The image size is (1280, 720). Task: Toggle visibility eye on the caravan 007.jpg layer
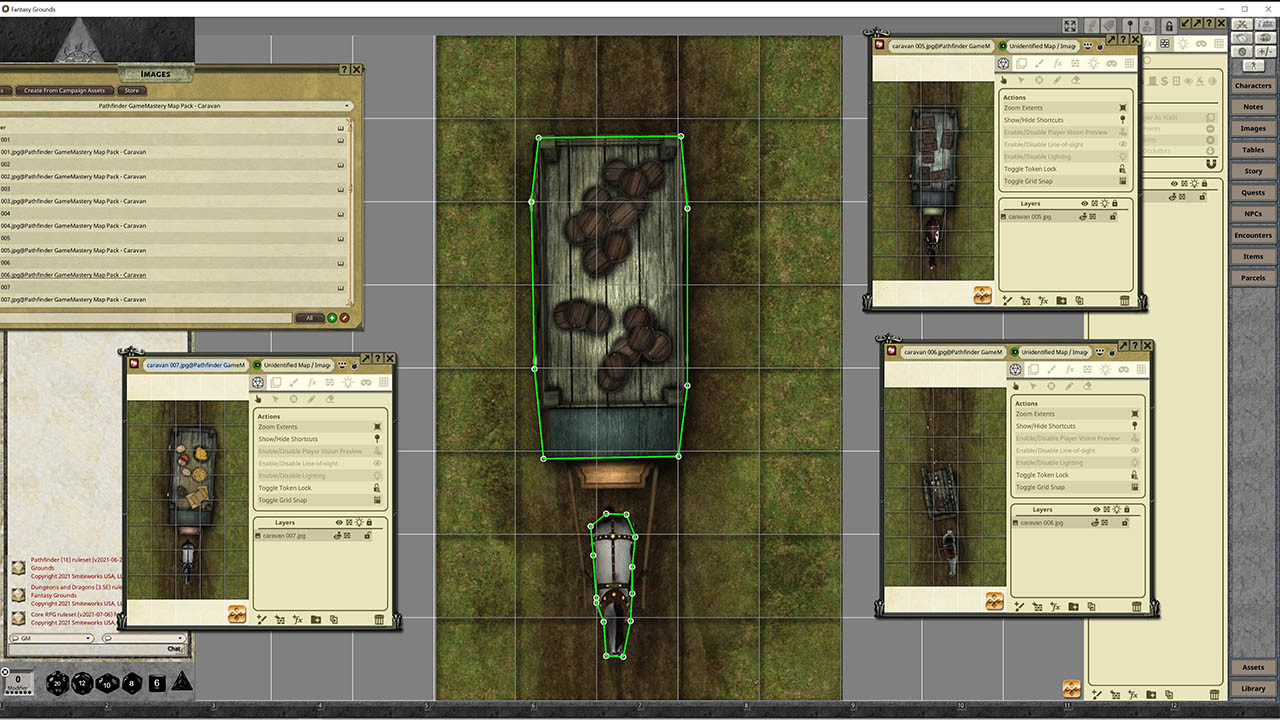(338, 536)
